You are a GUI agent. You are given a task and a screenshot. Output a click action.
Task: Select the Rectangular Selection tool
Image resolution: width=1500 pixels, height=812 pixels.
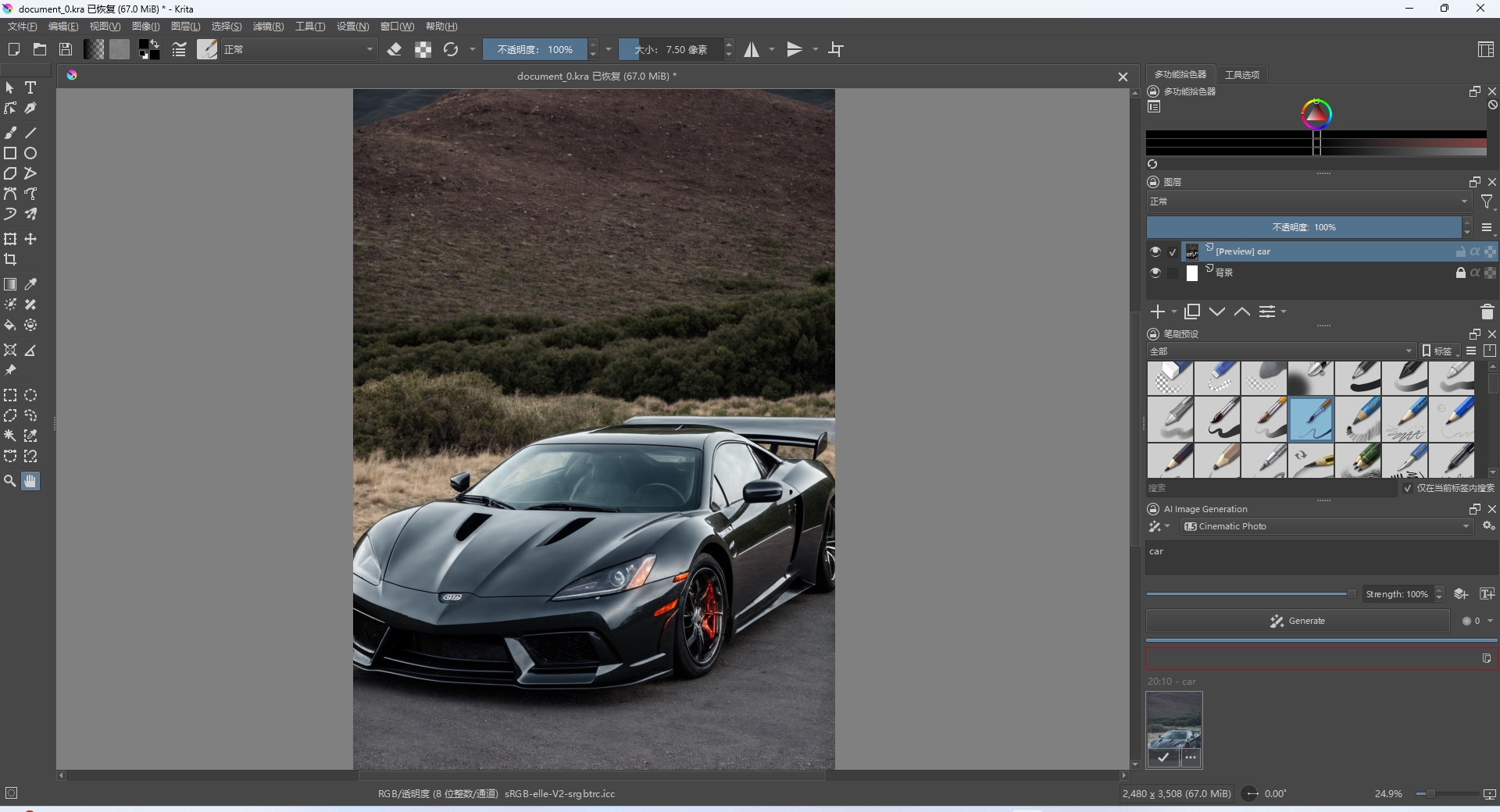[10, 396]
